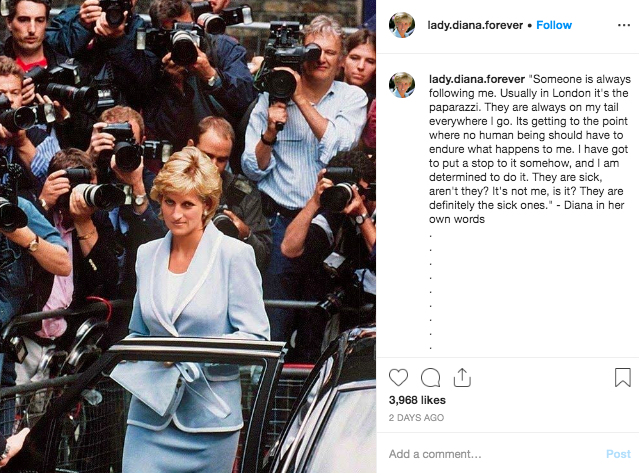Open comments via speech bubble icon
Image resolution: width=639 pixels, height=473 pixels.
pyautogui.click(x=430, y=377)
